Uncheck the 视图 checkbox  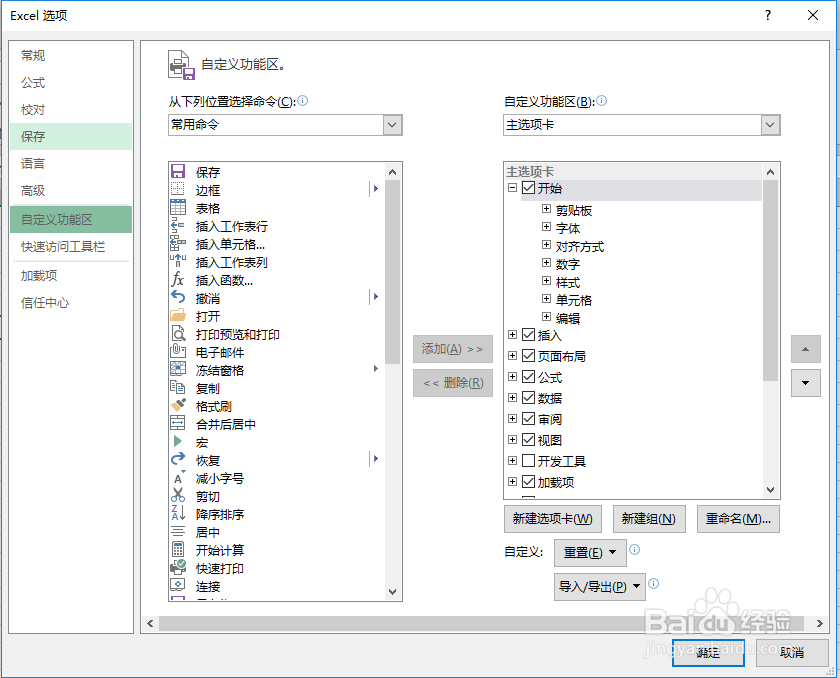click(528, 440)
